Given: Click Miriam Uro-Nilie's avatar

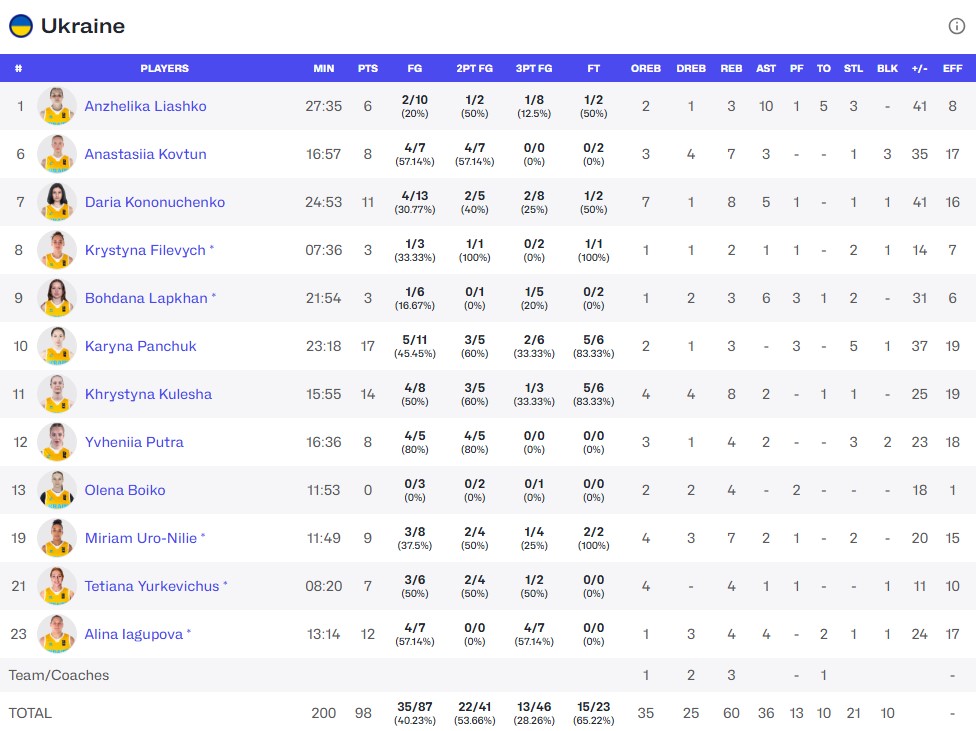Looking at the screenshot, I should click(57, 538).
